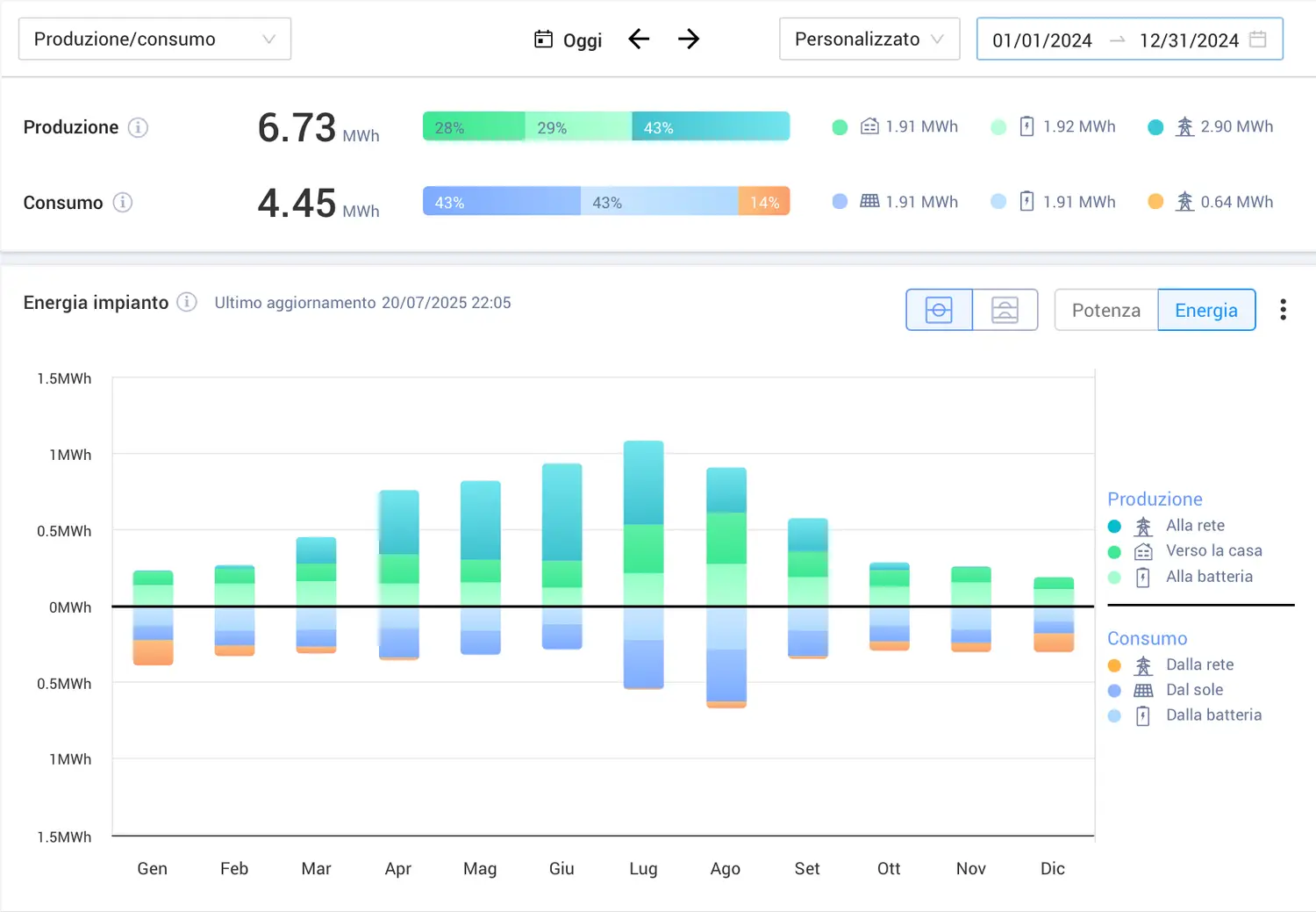Image resolution: width=1316 pixels, height=912 pixels.
Task: Open the Produzione/consumo dropdown
Action: pyautogui.click(x=154, y=39)
